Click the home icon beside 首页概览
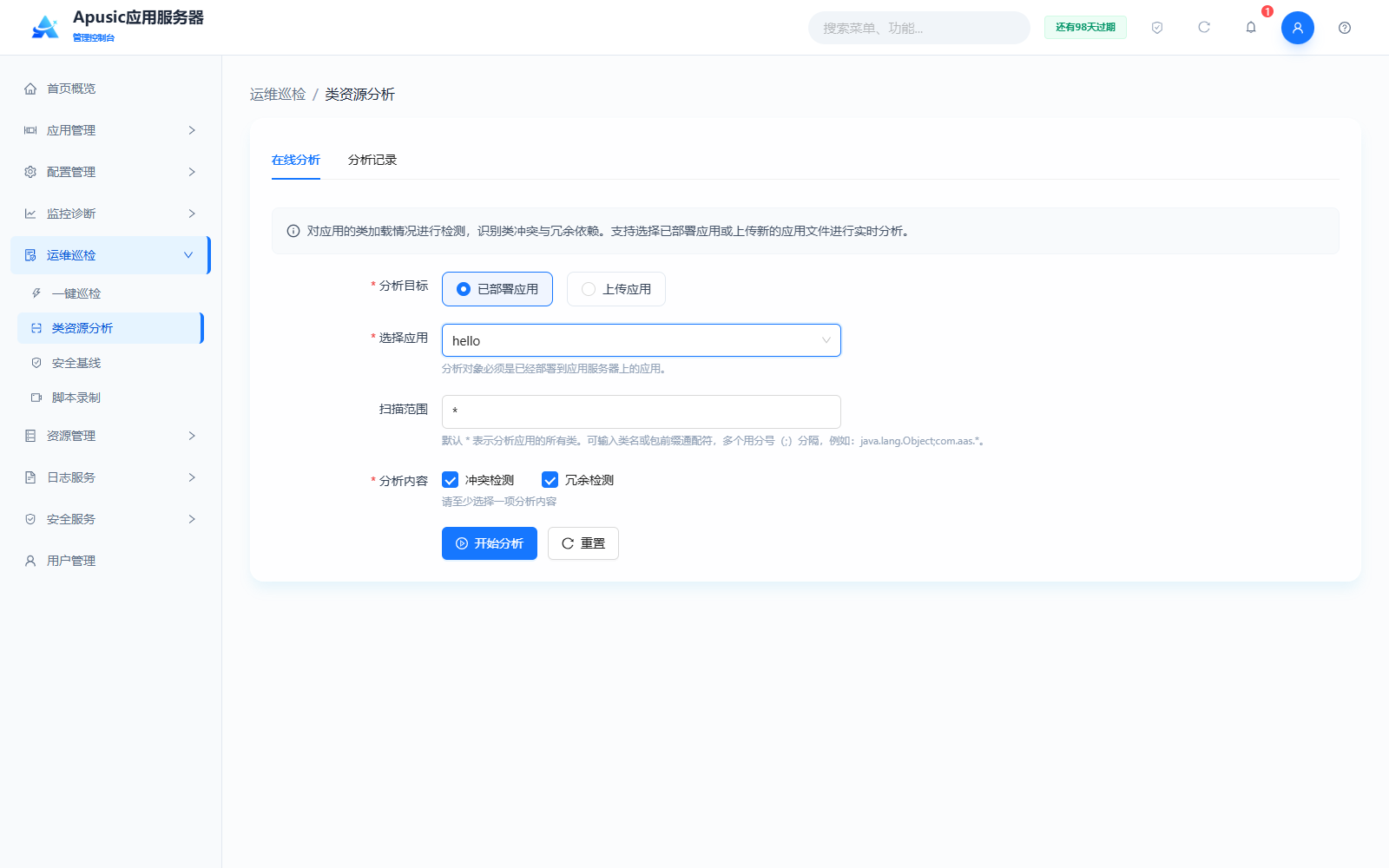The width and height of the screenshot is (1389, 868). tap(30, 89)
